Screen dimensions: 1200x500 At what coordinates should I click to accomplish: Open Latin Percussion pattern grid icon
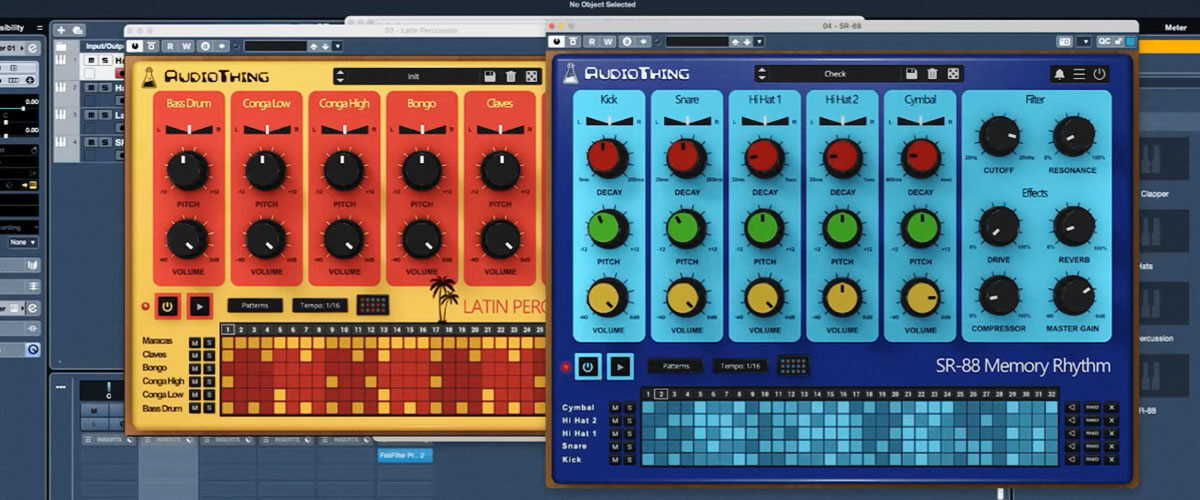[x=373, y=305]
